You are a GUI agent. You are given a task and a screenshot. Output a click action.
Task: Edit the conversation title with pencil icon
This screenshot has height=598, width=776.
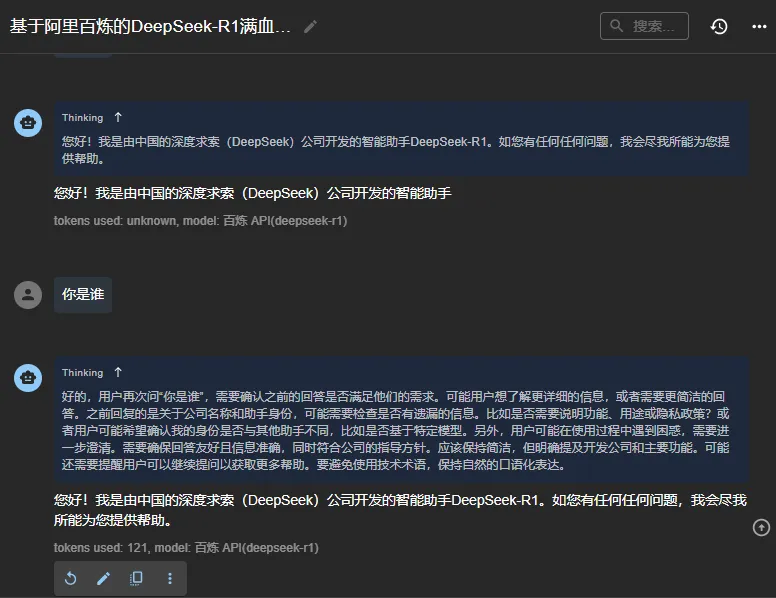tap(310, 26)
